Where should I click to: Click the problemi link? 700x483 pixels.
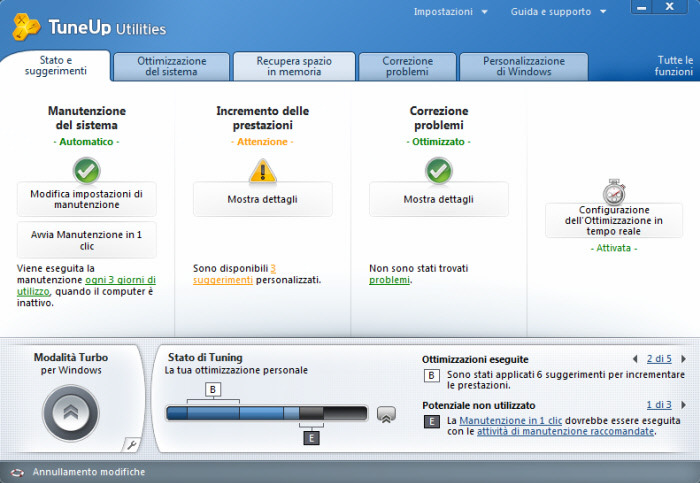pyautogui.click(x=389, y=280)
